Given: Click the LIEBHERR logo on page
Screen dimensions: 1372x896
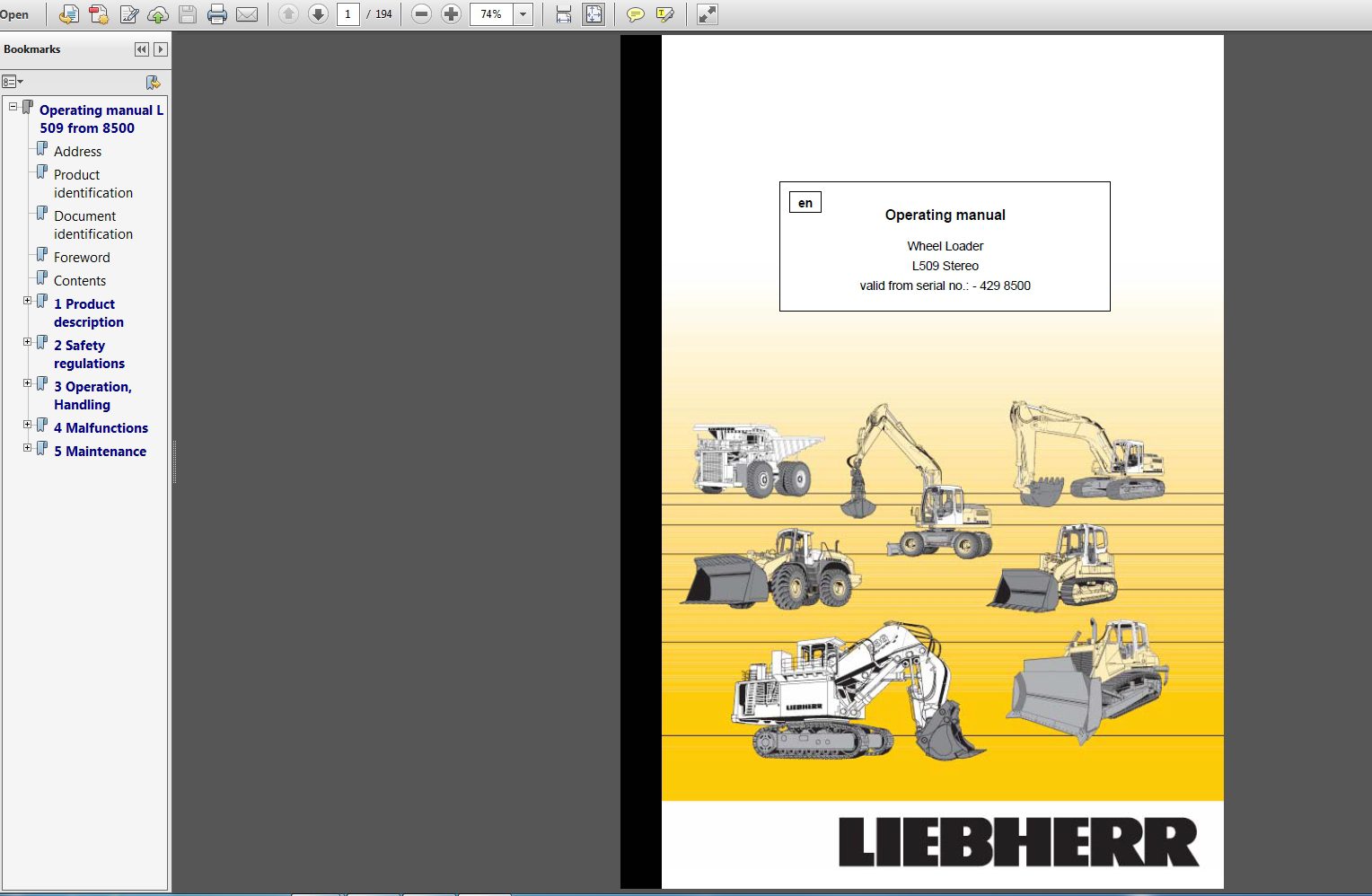Looking at the screenshot, I should (x=1018, y=842).
